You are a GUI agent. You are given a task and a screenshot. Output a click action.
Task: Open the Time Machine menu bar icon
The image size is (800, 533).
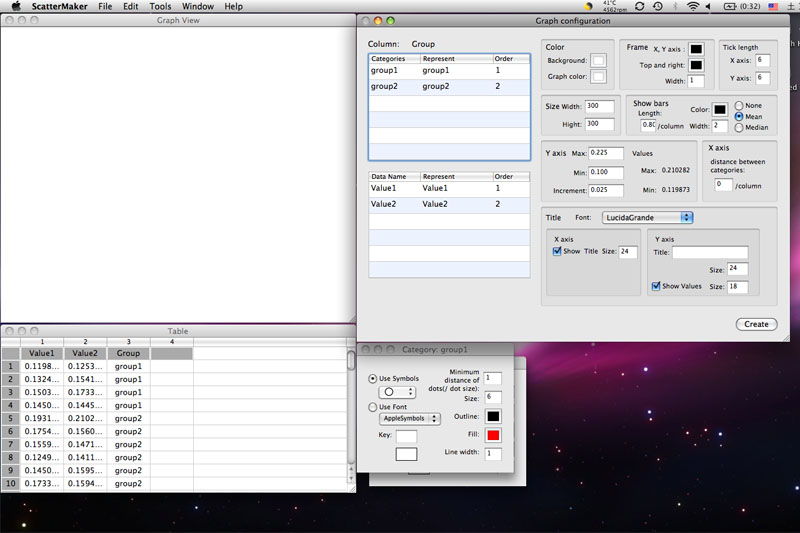[658, 6]
